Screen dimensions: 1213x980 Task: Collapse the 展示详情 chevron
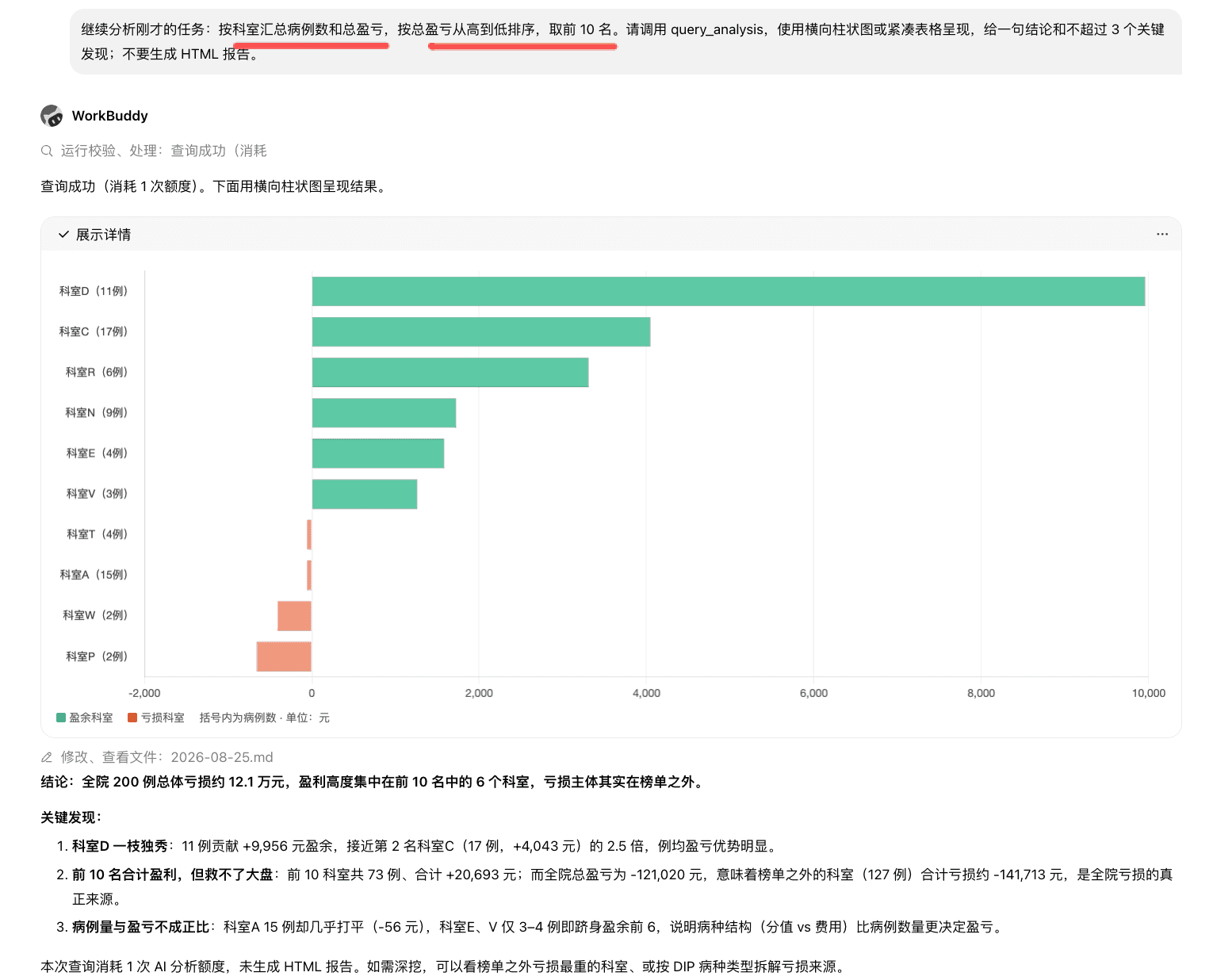(x=63, y=235)
